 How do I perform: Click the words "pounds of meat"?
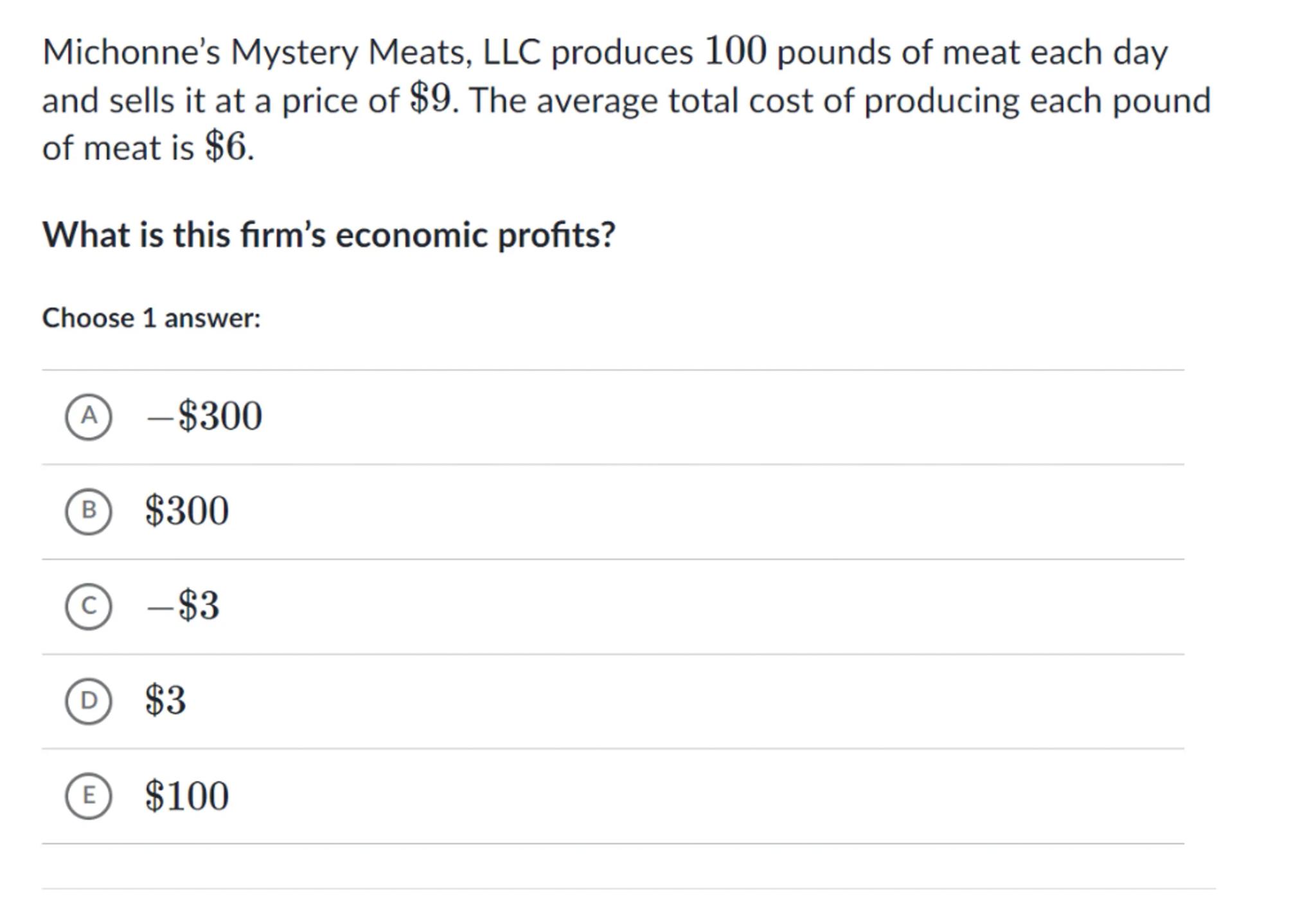898,52
